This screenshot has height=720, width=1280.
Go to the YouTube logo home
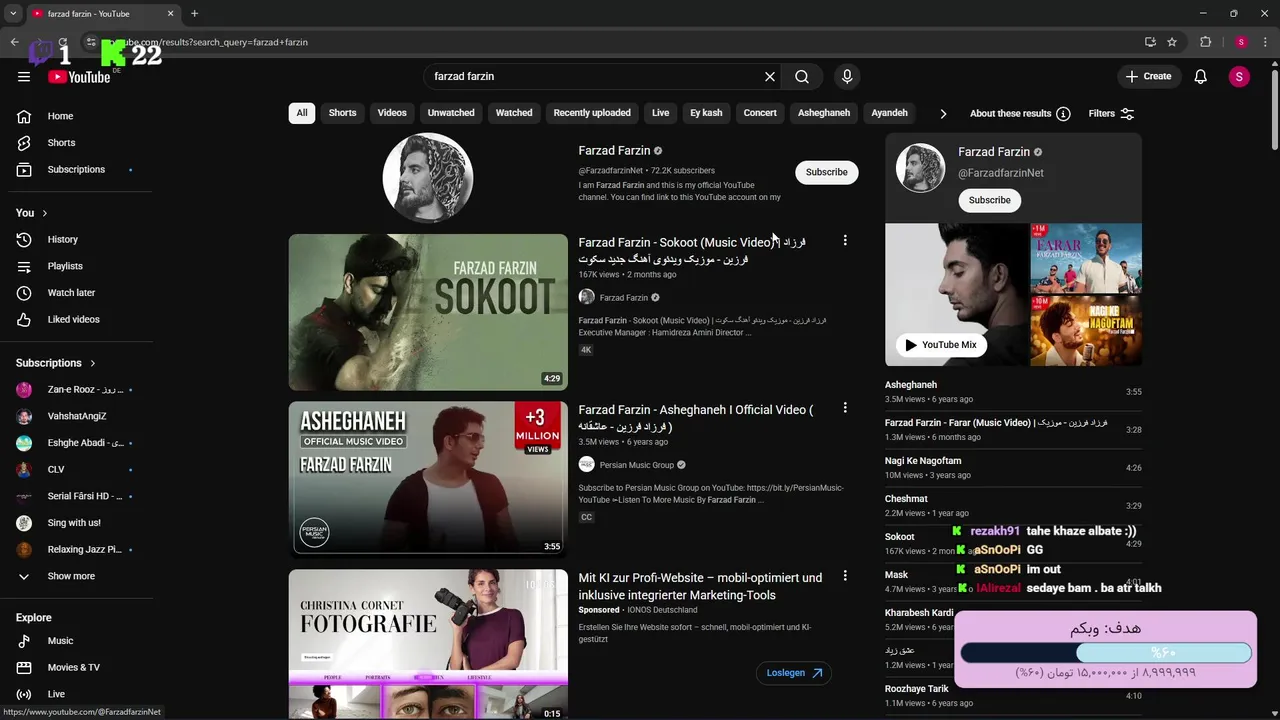point(79,77)
